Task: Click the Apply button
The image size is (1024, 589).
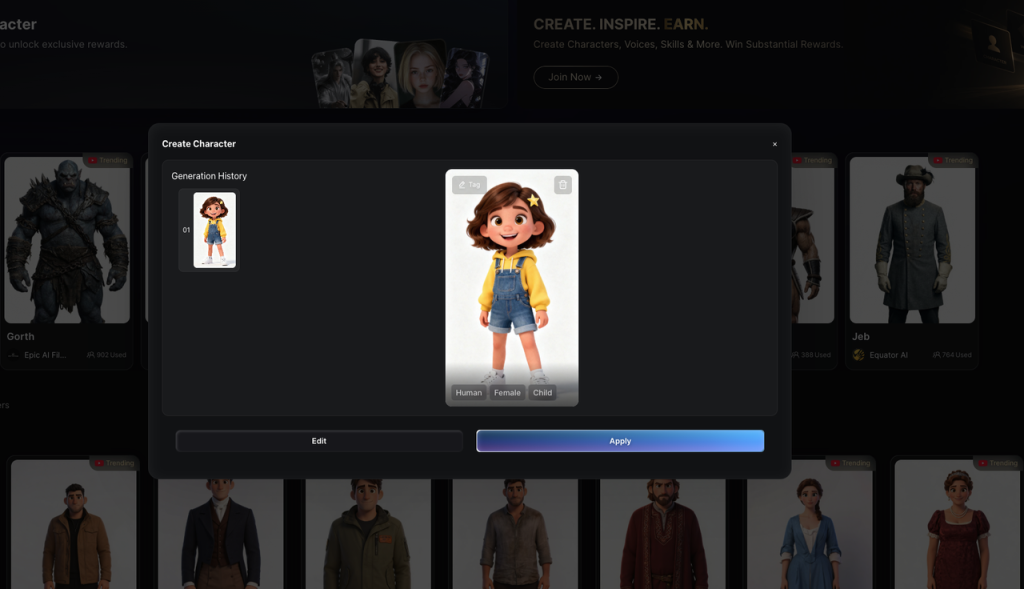Action: [x=620, y=441]
